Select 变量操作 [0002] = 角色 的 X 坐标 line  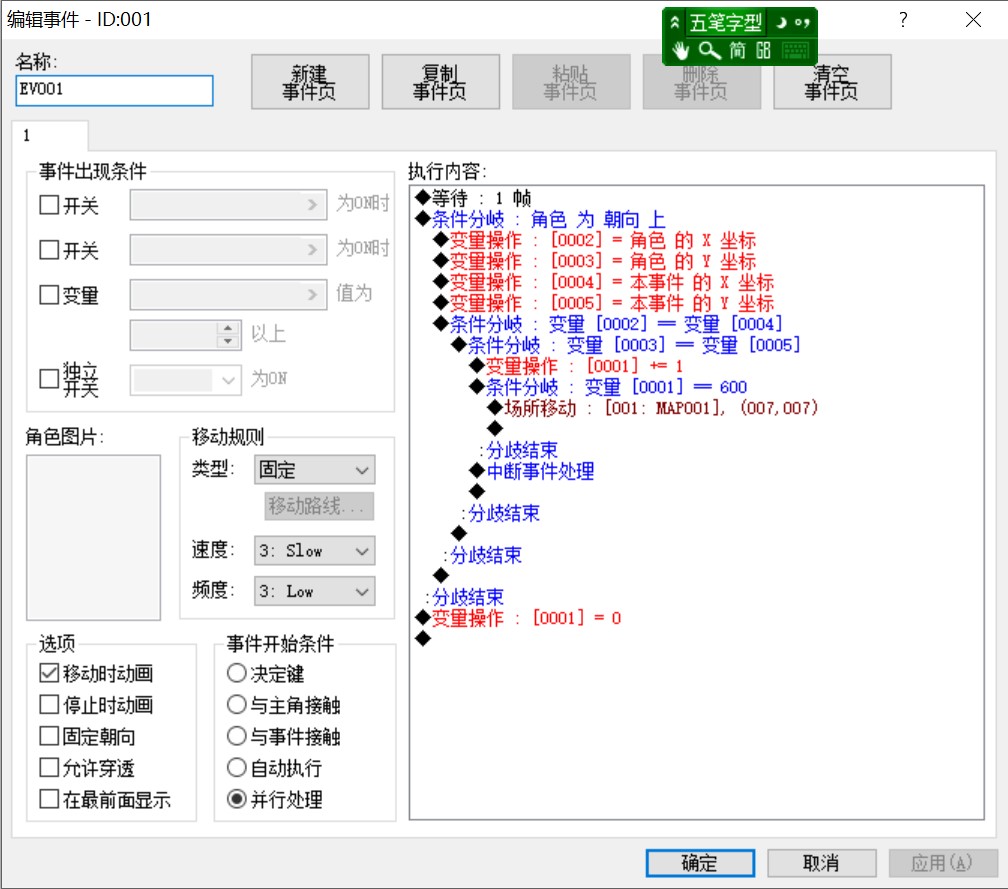(595, 240)
